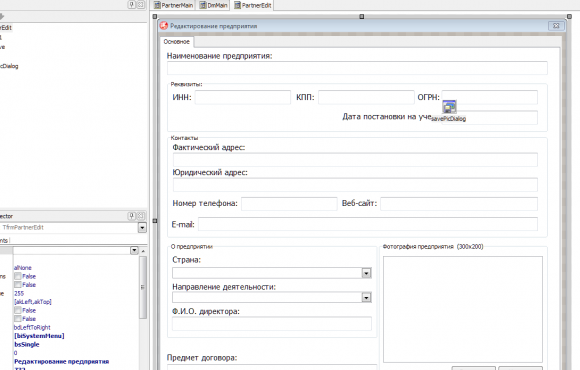
Task: Open the TfmPartnerEdit component selector dropdown
Action: 142,228
